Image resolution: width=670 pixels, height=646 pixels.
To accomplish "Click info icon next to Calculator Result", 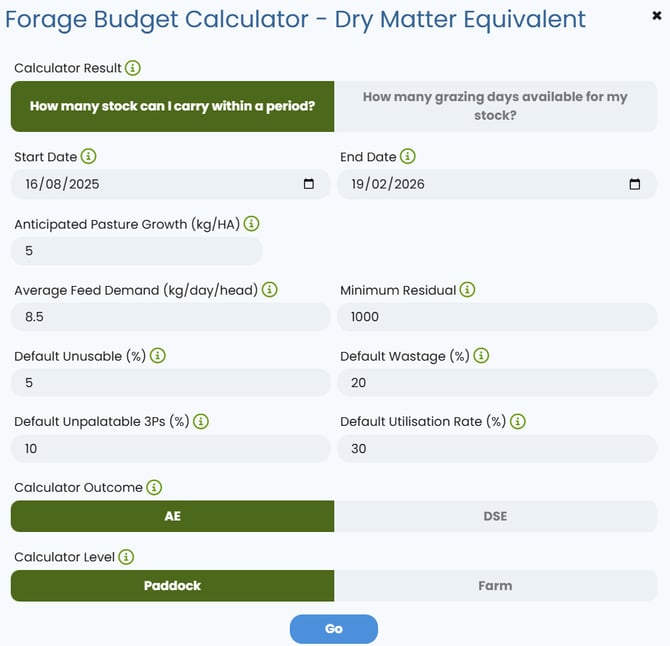I will [x=132, y=68].
